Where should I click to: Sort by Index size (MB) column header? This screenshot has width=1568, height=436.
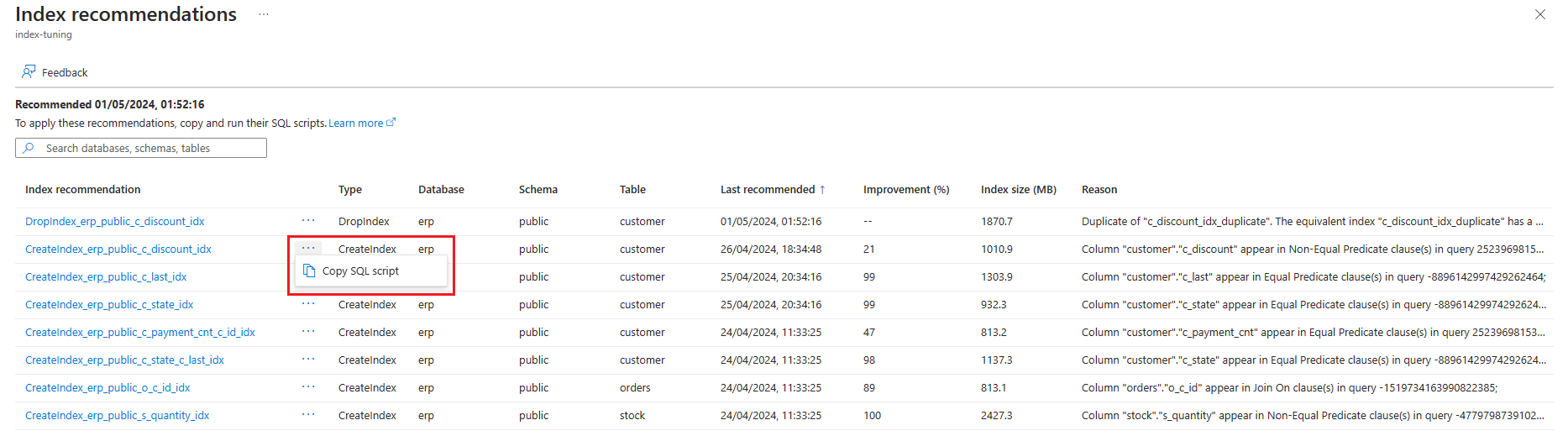(x=1019, y=190)
